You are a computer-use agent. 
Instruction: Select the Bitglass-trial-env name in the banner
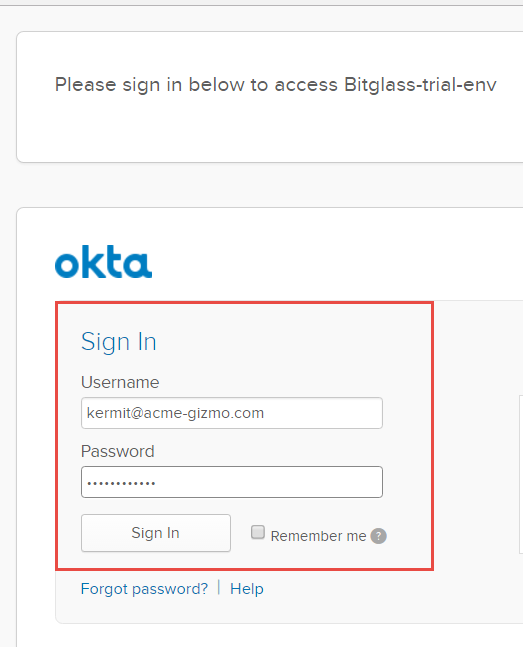click(x=420, y=85)
